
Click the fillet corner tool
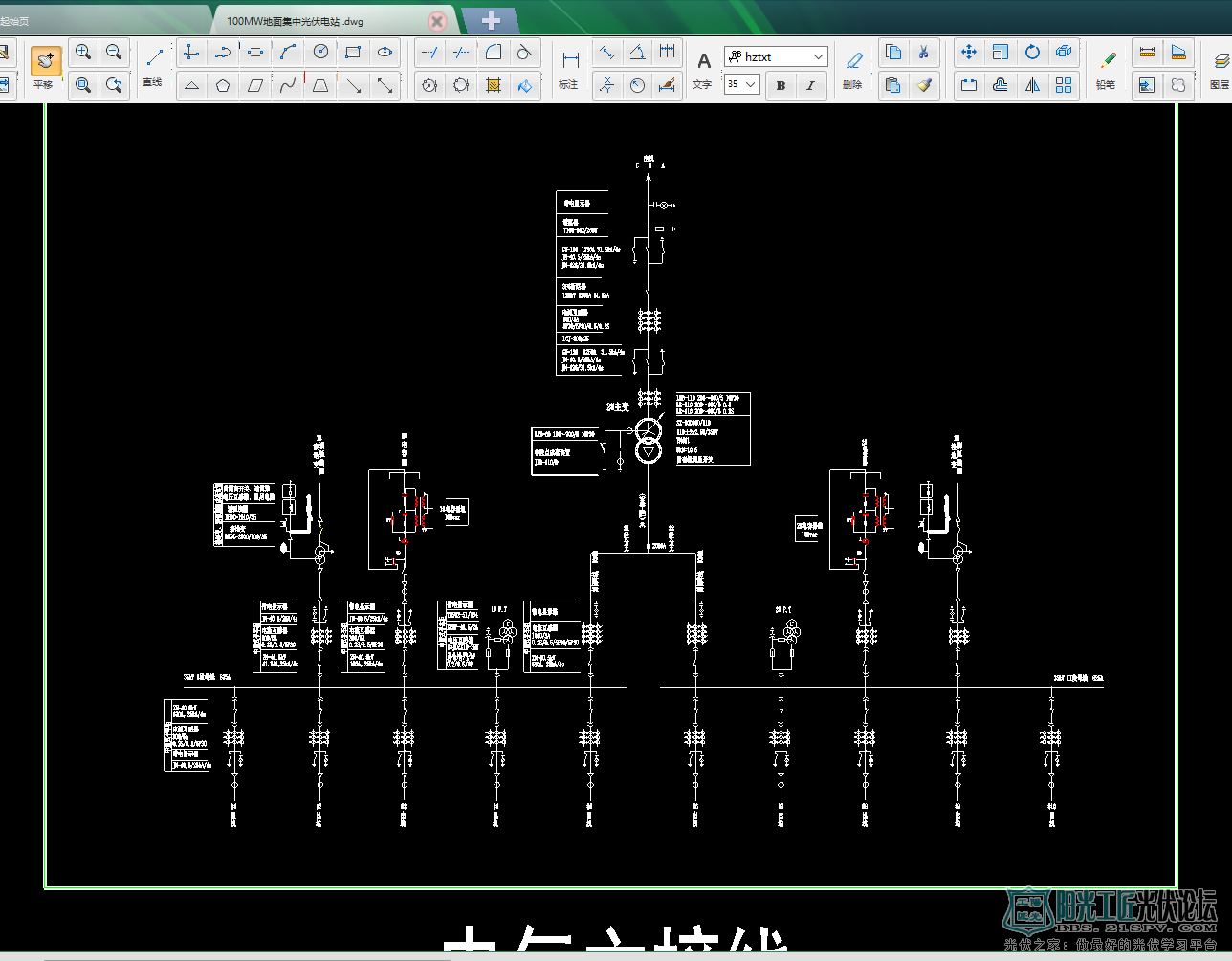point(493,52)
